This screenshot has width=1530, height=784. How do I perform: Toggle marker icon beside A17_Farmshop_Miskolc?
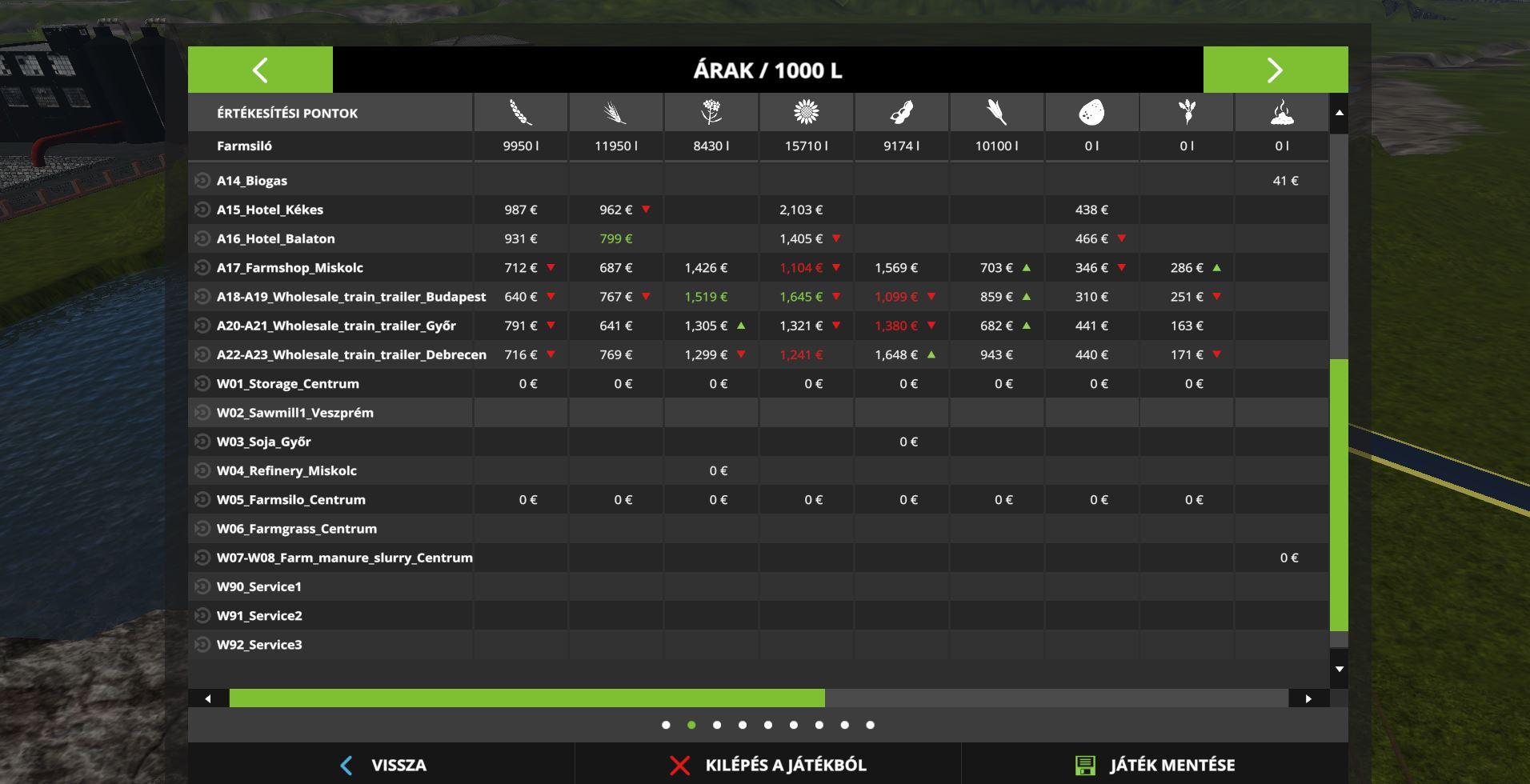click(x=202, y=268)
